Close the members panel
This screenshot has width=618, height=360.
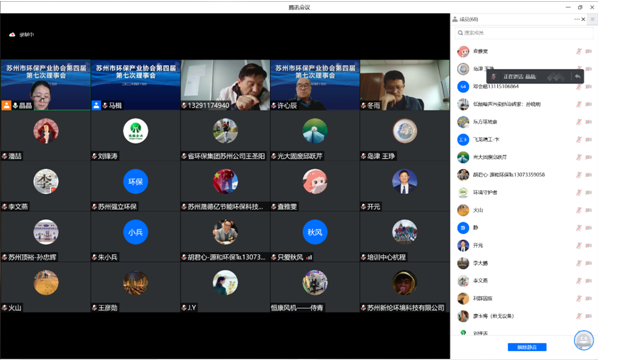(x=583, y=19)
